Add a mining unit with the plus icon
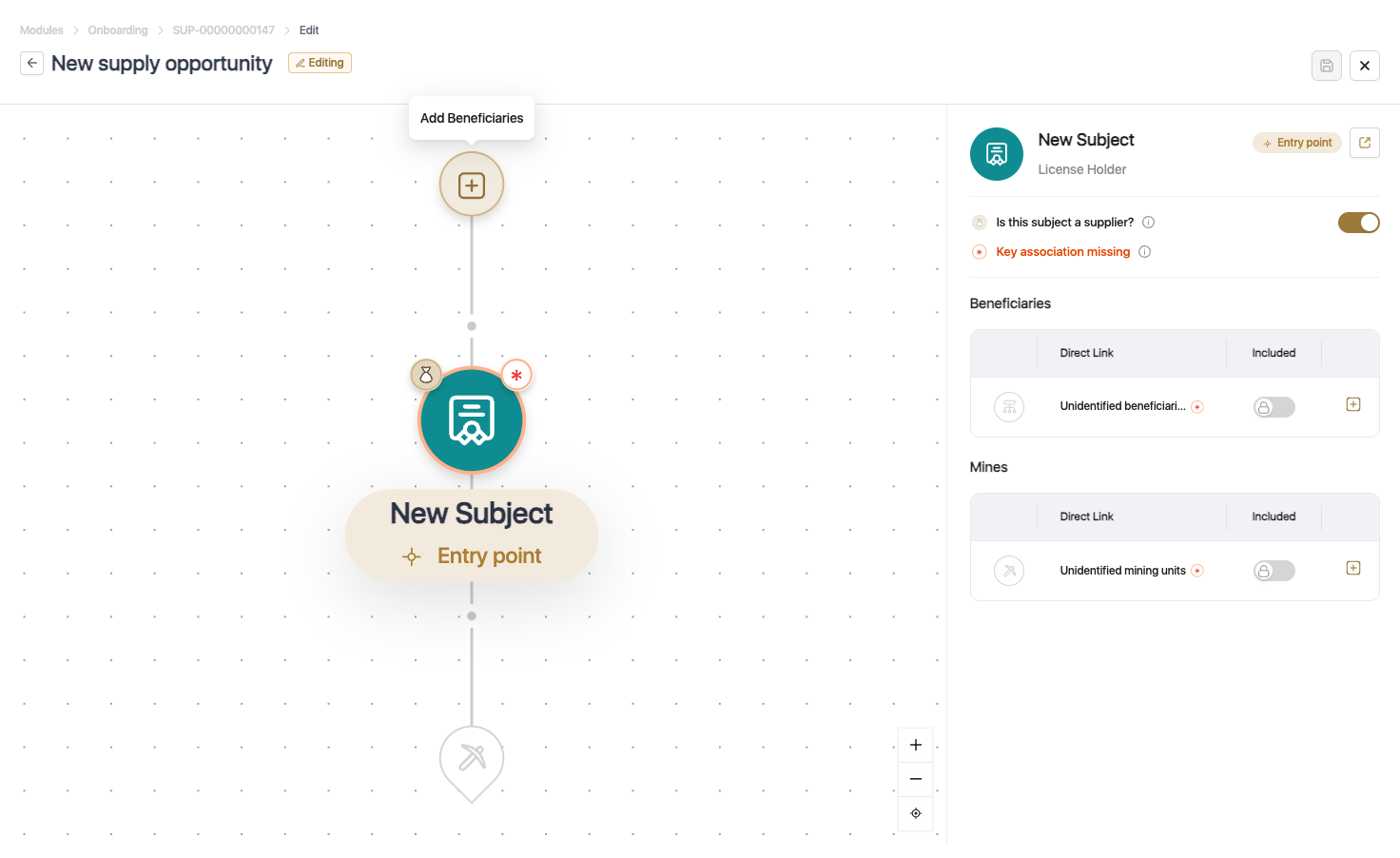The image size is (1400, 858). (1353, 568)
